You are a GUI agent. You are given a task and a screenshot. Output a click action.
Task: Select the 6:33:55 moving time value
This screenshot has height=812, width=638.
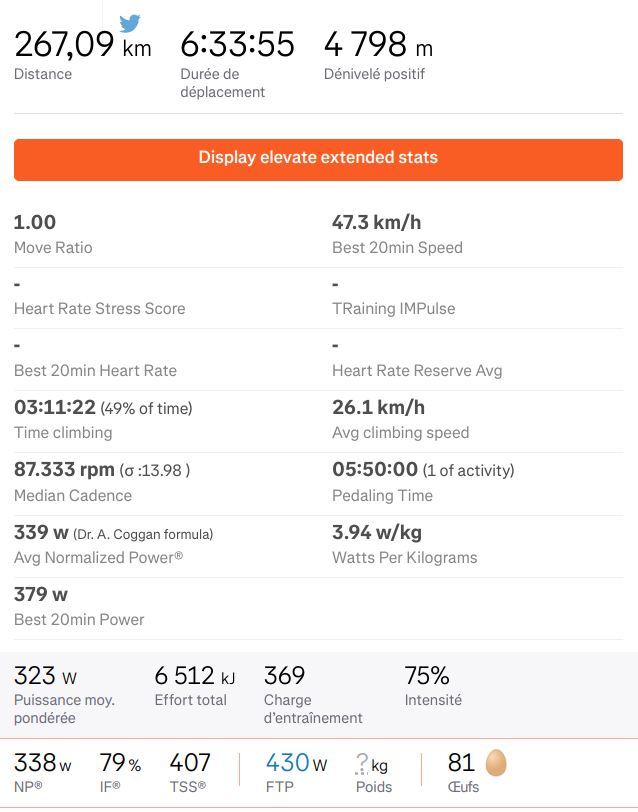237,45
